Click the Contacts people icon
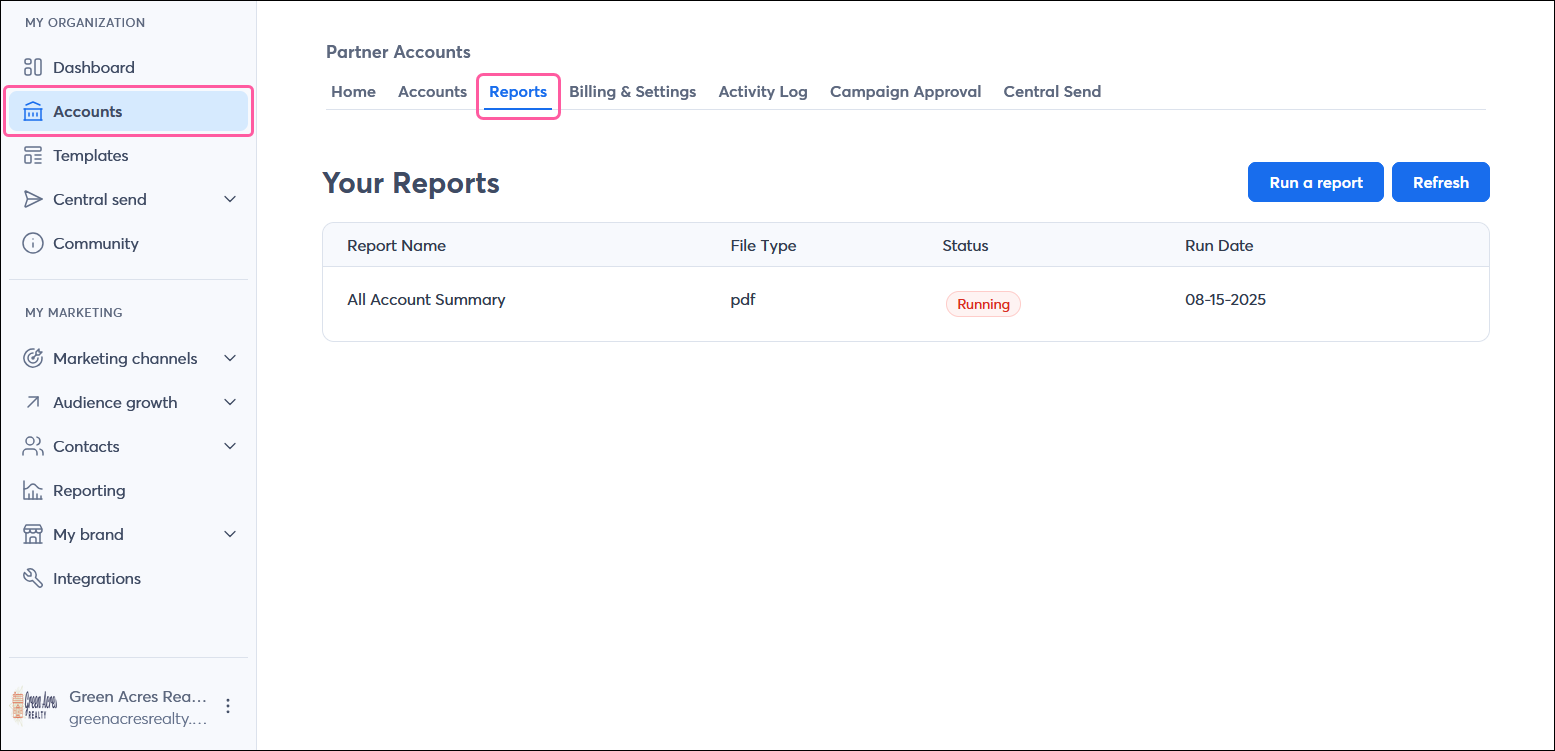This screenshot has height=751, width=1555. 33,446
